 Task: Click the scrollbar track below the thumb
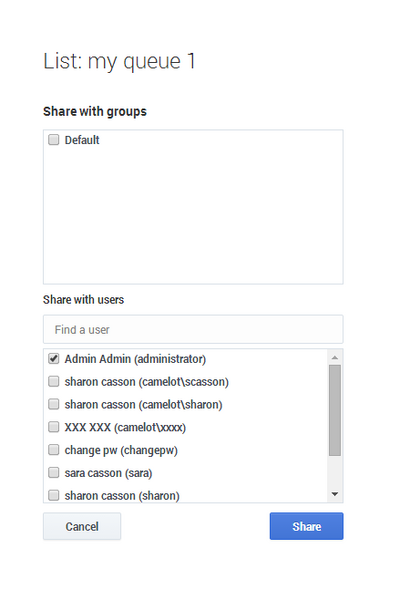[335, 472]
